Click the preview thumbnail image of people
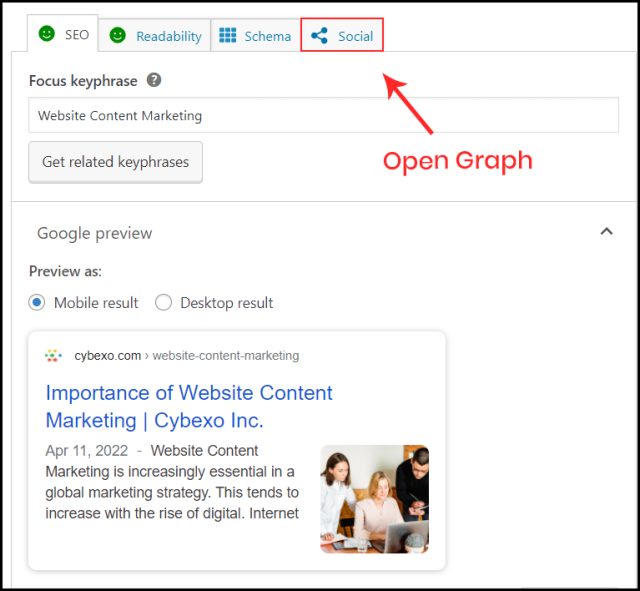The width and height of the screenshot is (640, 591). [x=374, y=499]
